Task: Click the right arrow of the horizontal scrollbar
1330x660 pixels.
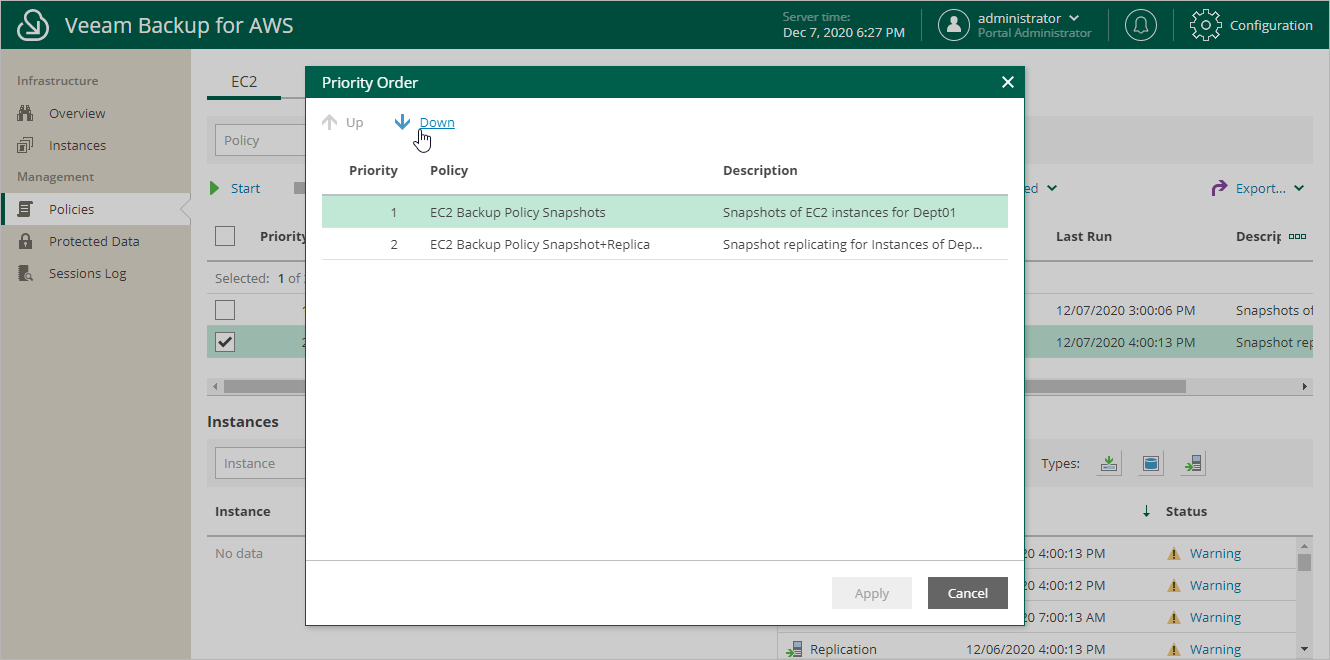Action: pyautogui.click(x=1304, y=386)
